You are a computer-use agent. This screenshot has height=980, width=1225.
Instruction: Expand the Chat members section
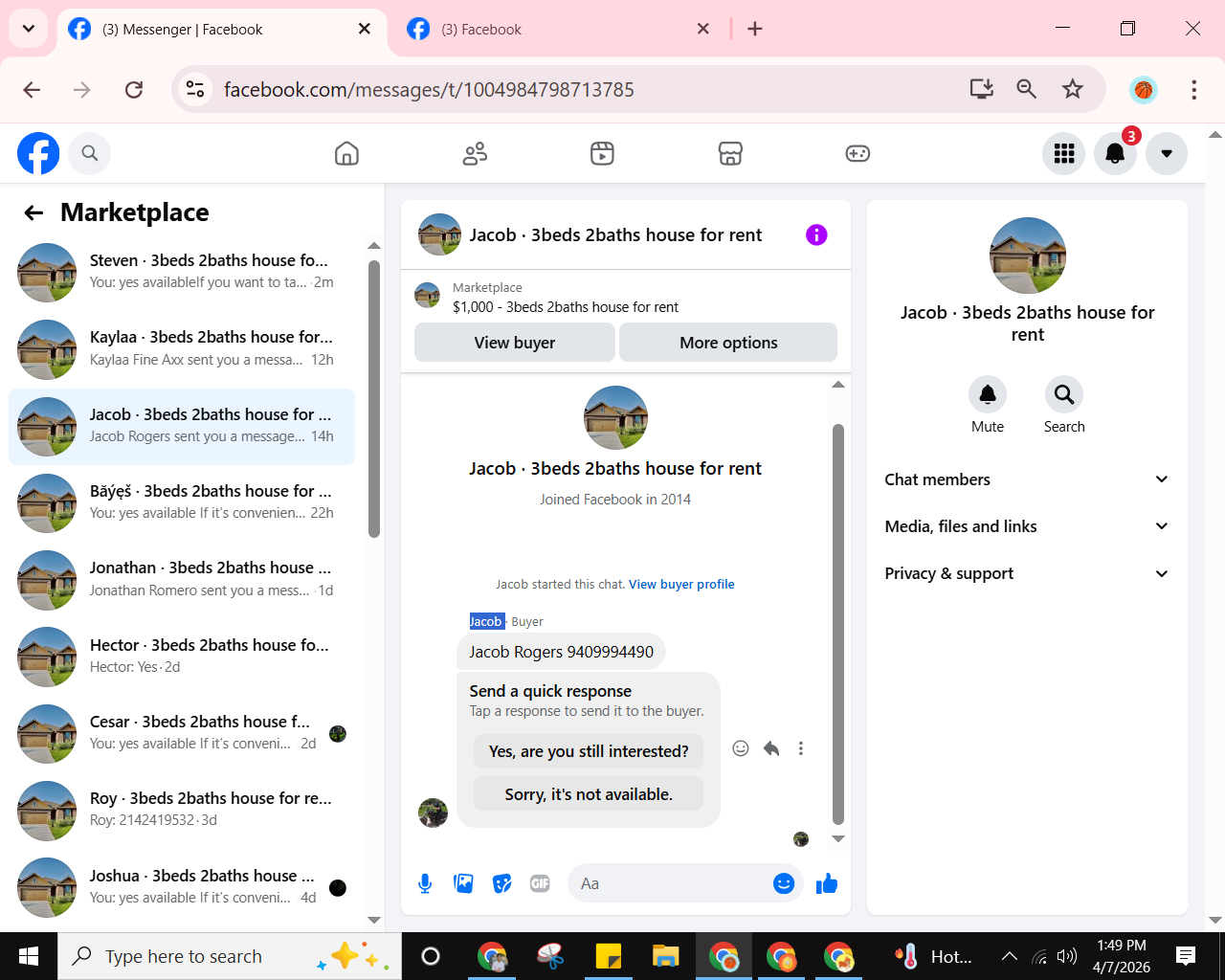click(x=1027, y=479)
